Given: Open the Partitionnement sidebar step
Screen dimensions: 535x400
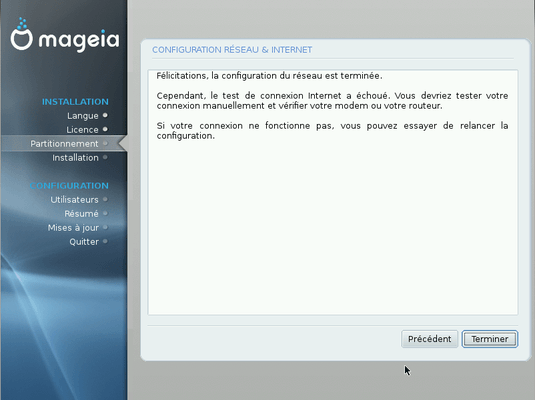Looking at the screenshot, I should click(x=64, y=144).
